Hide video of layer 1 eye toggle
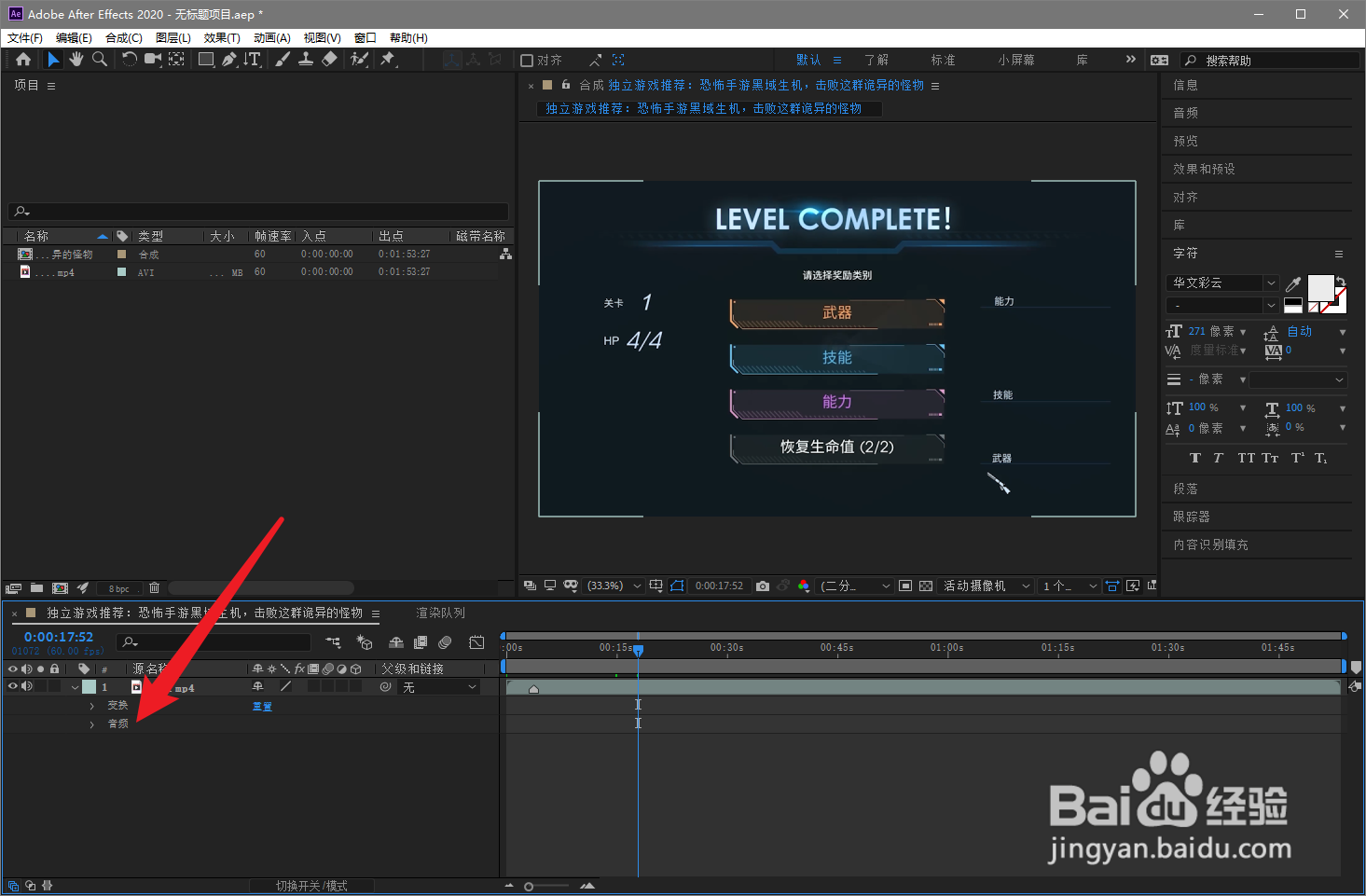 (13, 686)
